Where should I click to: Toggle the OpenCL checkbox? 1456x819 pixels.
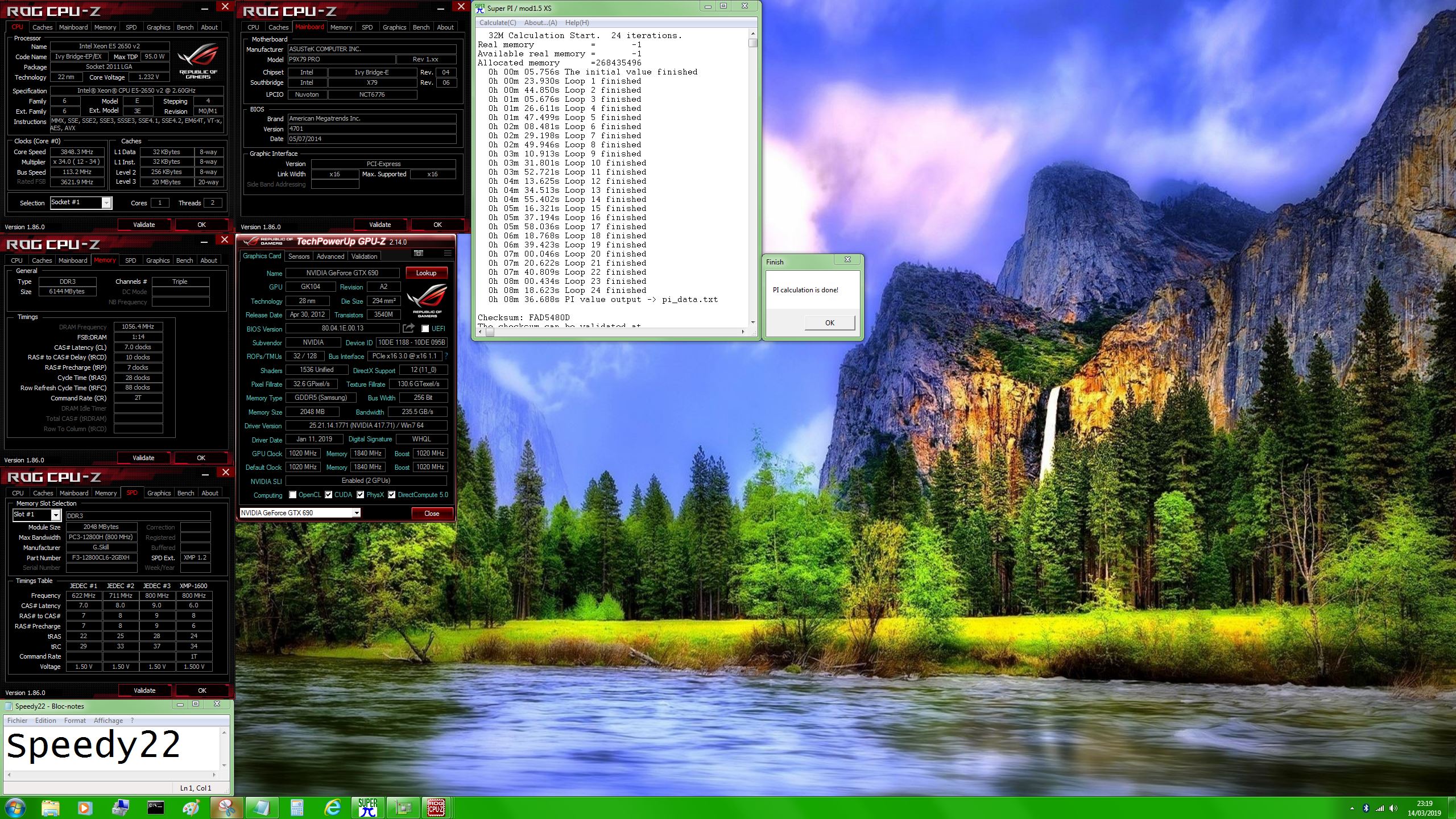point(292,495)
